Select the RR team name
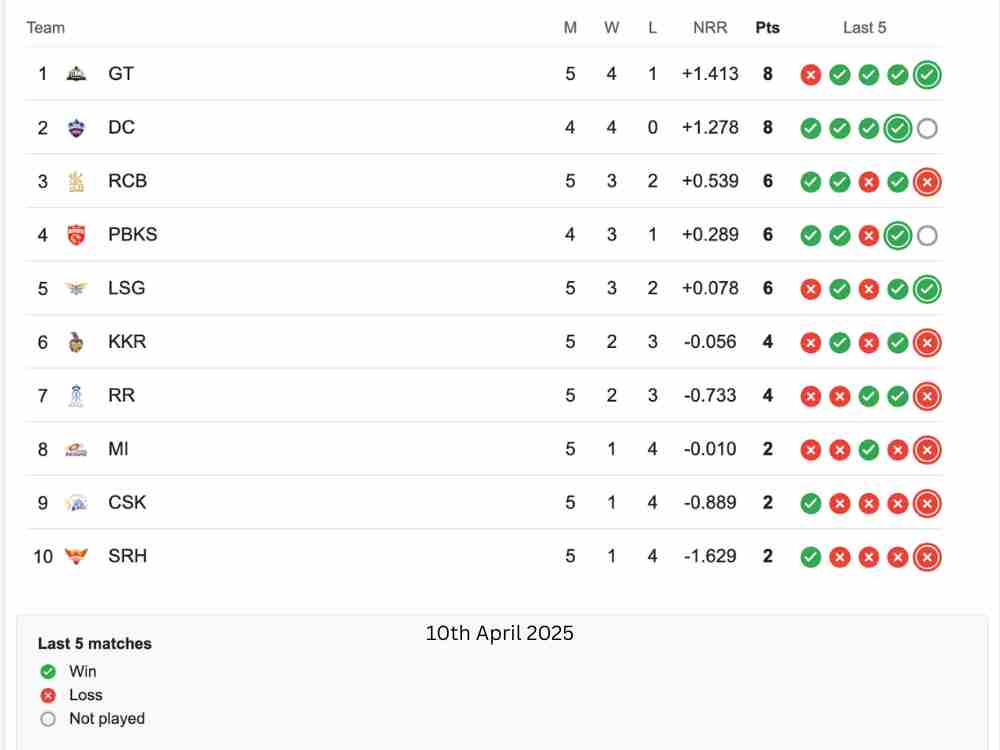The height and width of the screenshot is (750, 1000). click(121, 396)
